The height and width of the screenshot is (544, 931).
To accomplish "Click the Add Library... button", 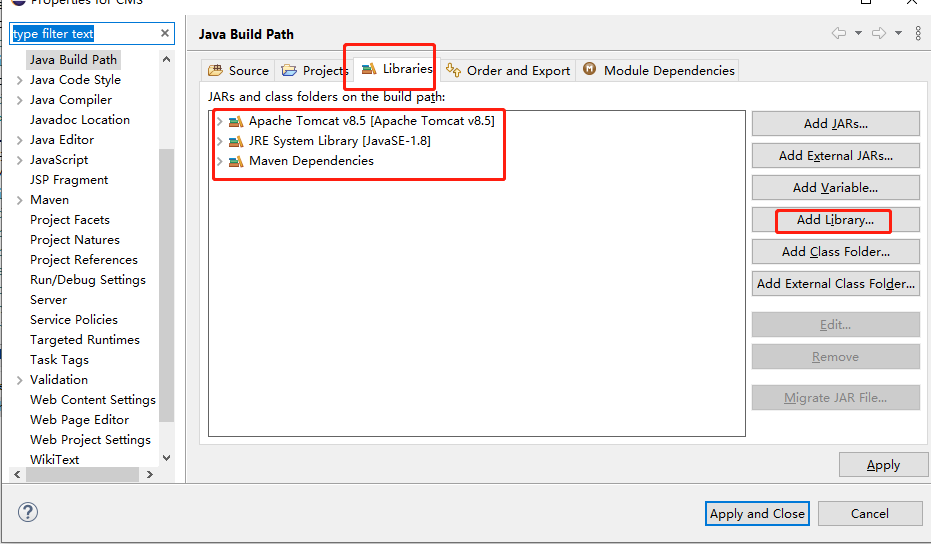I will pyautogui.click(x=835, y=220).
